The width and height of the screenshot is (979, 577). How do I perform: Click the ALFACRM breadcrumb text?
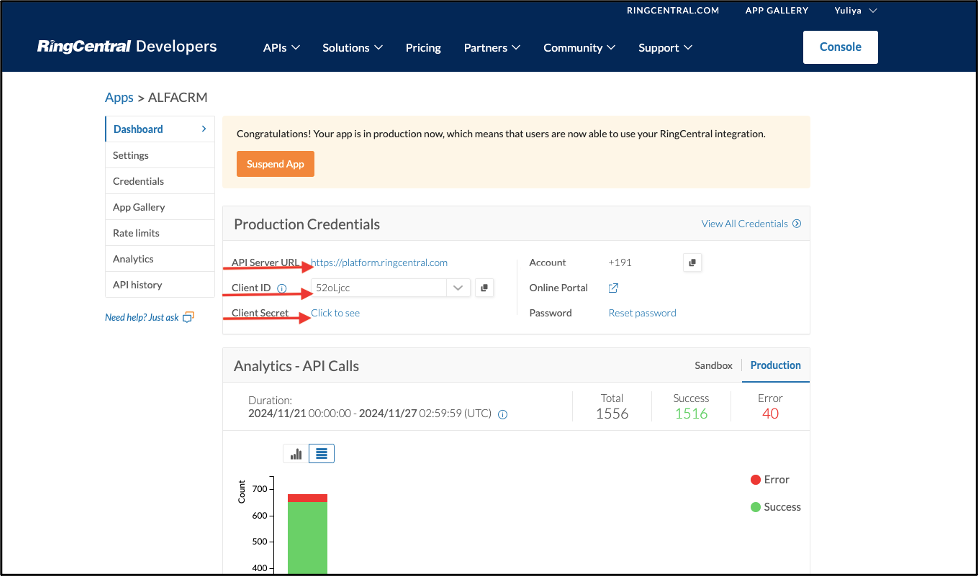178,97
